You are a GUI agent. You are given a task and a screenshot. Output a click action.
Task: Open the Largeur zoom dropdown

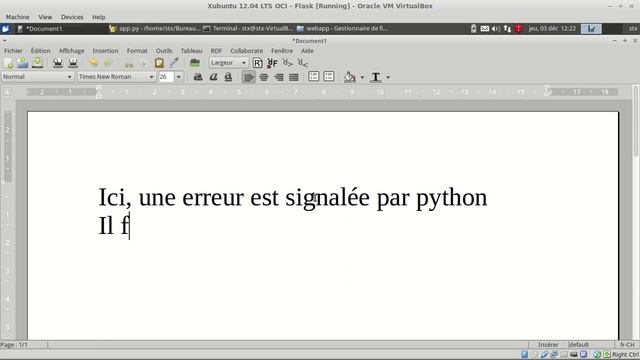point(228,63)
